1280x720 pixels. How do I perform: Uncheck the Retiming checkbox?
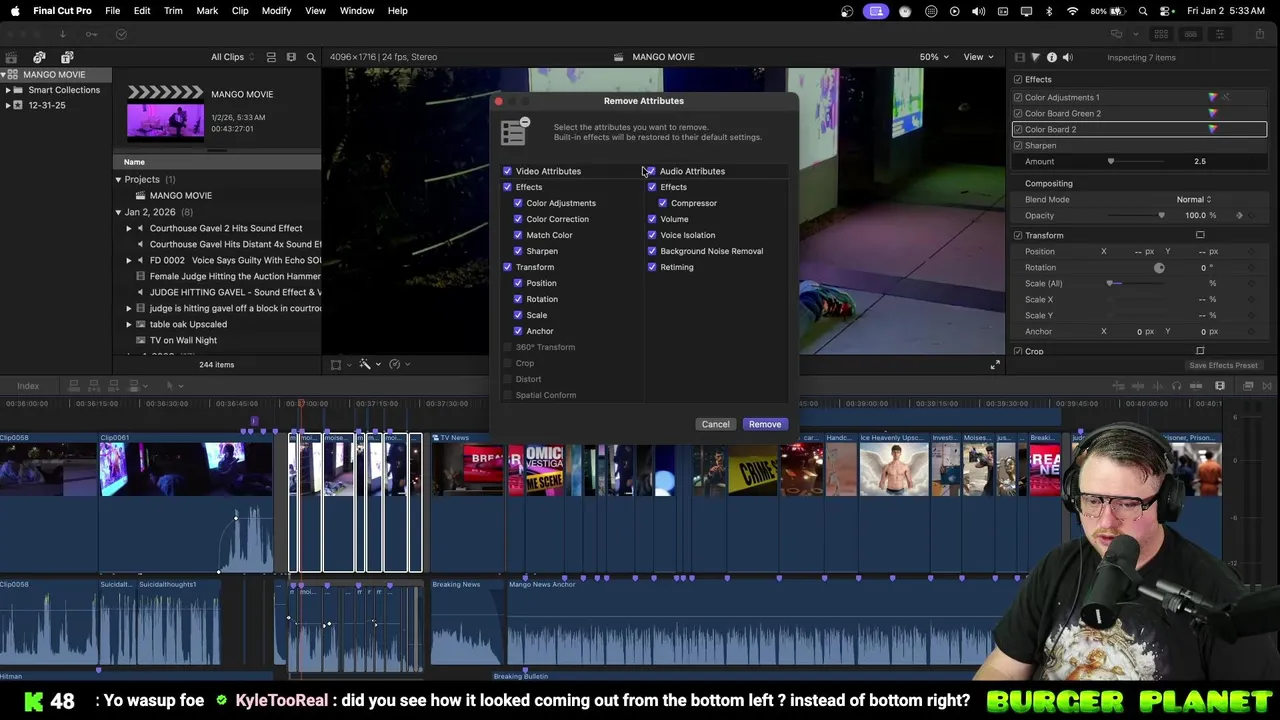point(652,267)
